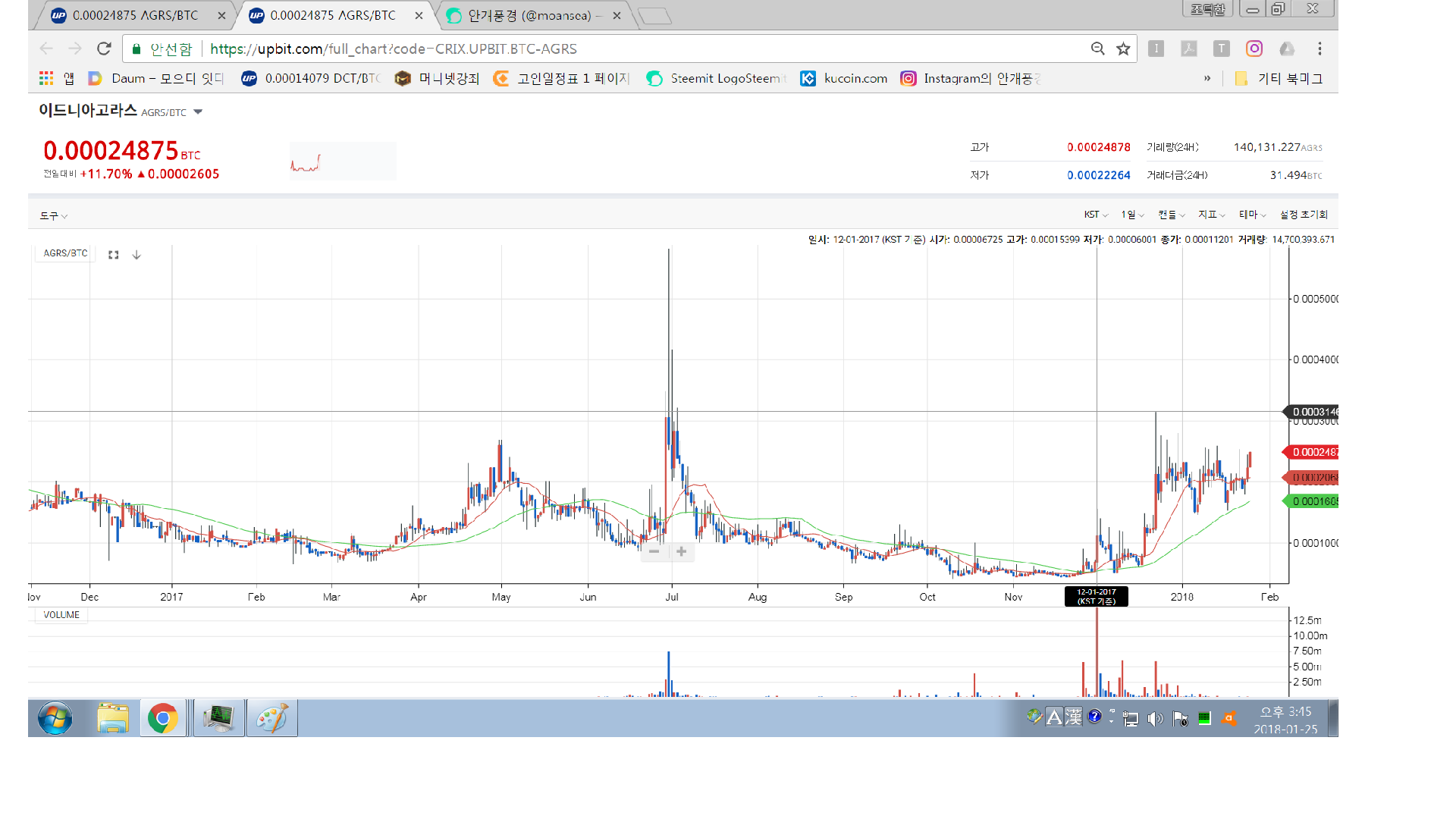Open the Instagram bookmark

pyautogui.click(x=971, y=78)
